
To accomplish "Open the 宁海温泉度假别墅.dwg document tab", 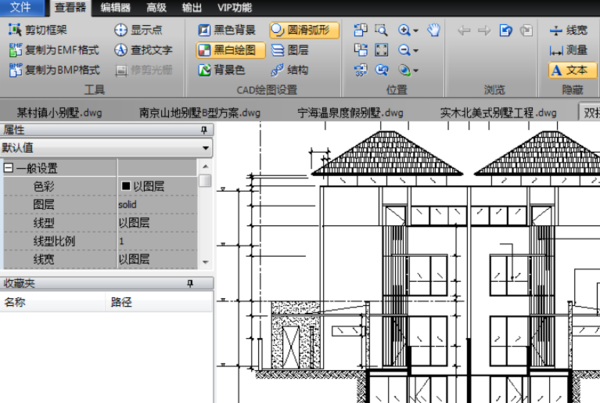I will (x=350, y=113).
